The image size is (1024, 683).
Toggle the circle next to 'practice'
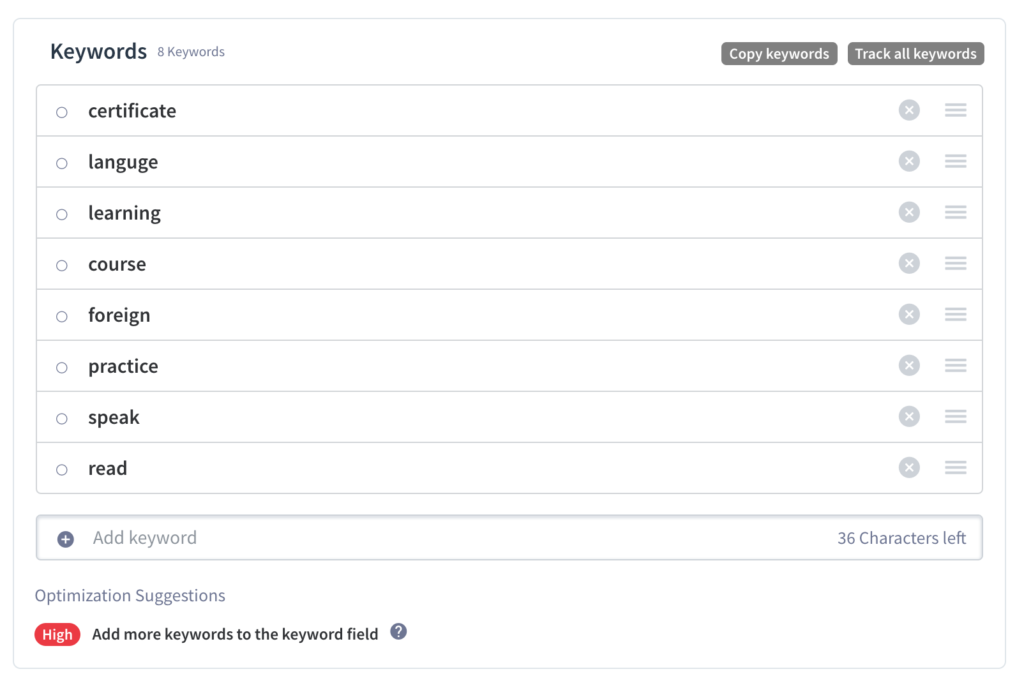tap(62, 368)
